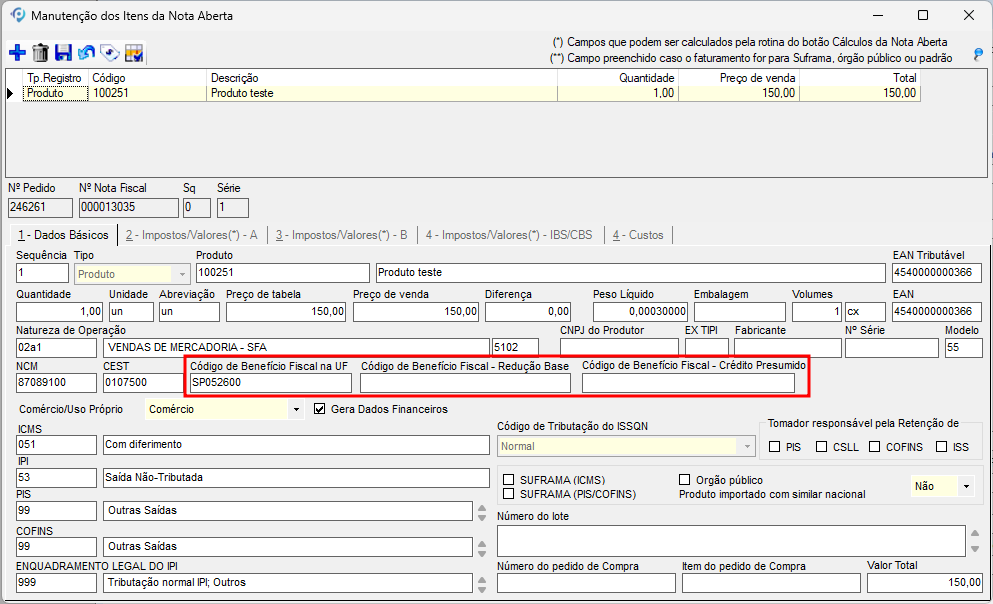Enable the SUFRAMA (ICMS) checkbox
993x604 pixels.
pyautogui.click(x=510, y=480)
